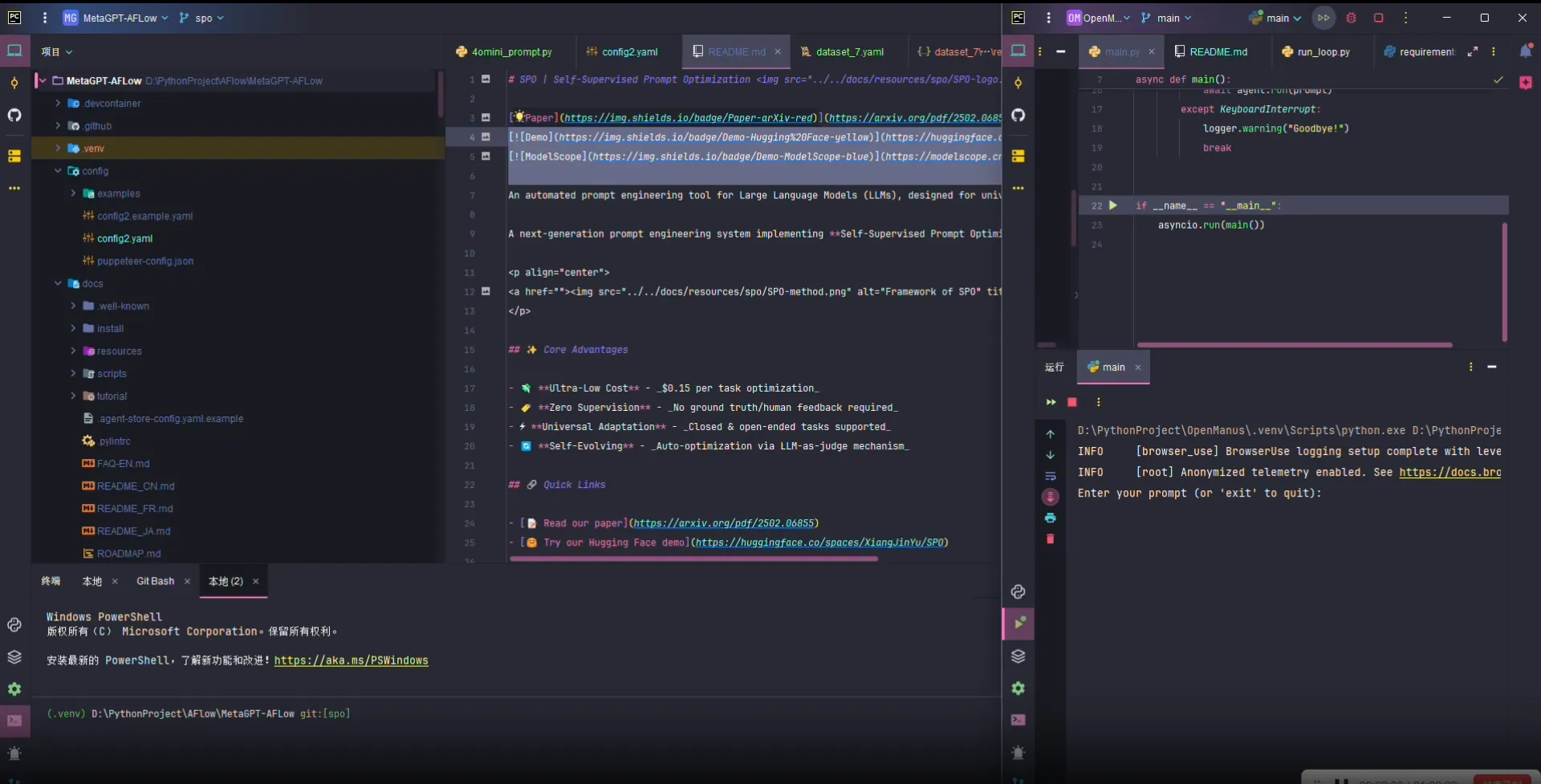Open Commit tool window in left window
The height and width of the screenshot is (784, 1541).
point(14,83)
